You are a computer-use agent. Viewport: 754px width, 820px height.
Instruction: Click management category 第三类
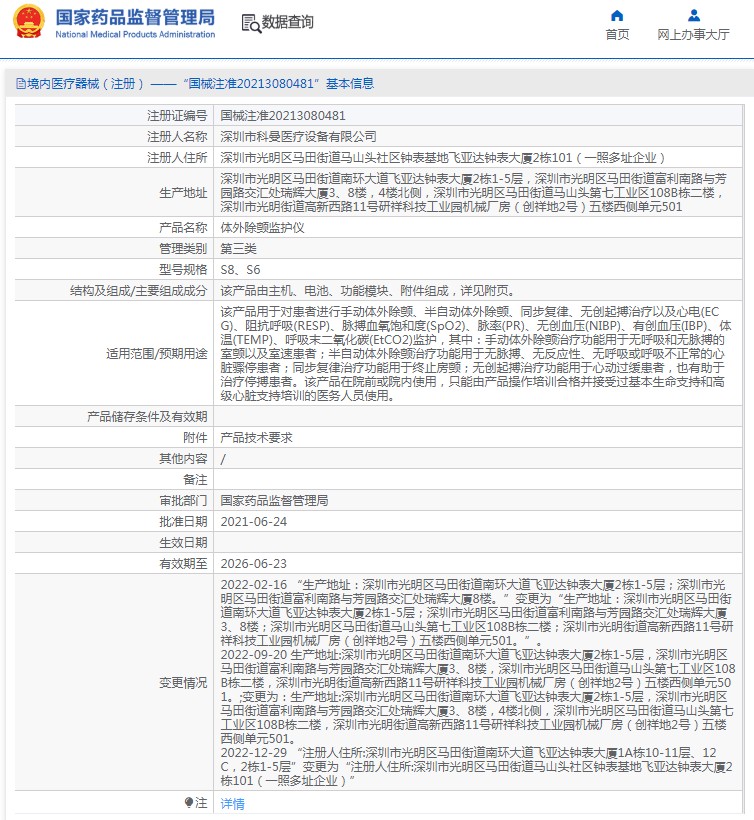pos(238,248)
